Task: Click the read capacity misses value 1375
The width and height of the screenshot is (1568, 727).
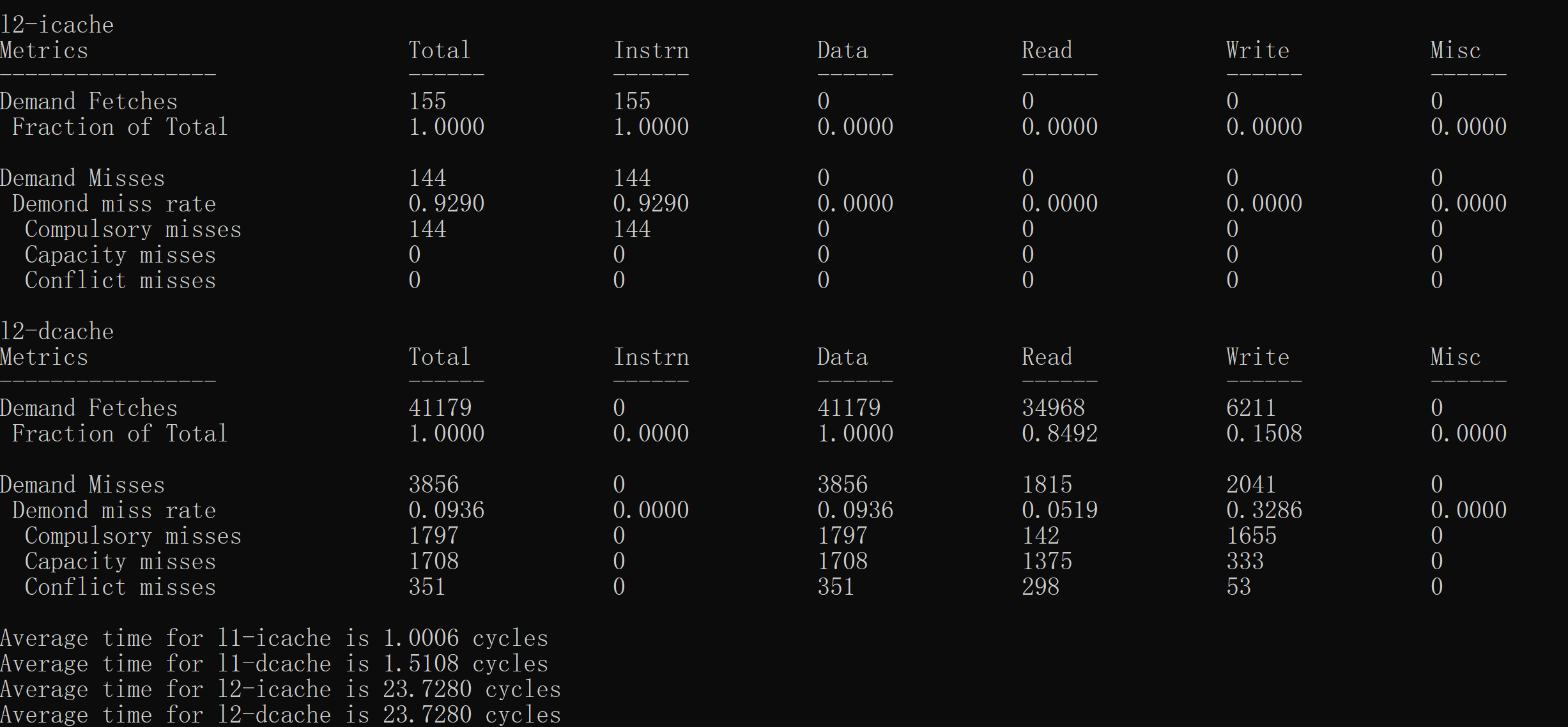Action: (x=1047, y=561)
